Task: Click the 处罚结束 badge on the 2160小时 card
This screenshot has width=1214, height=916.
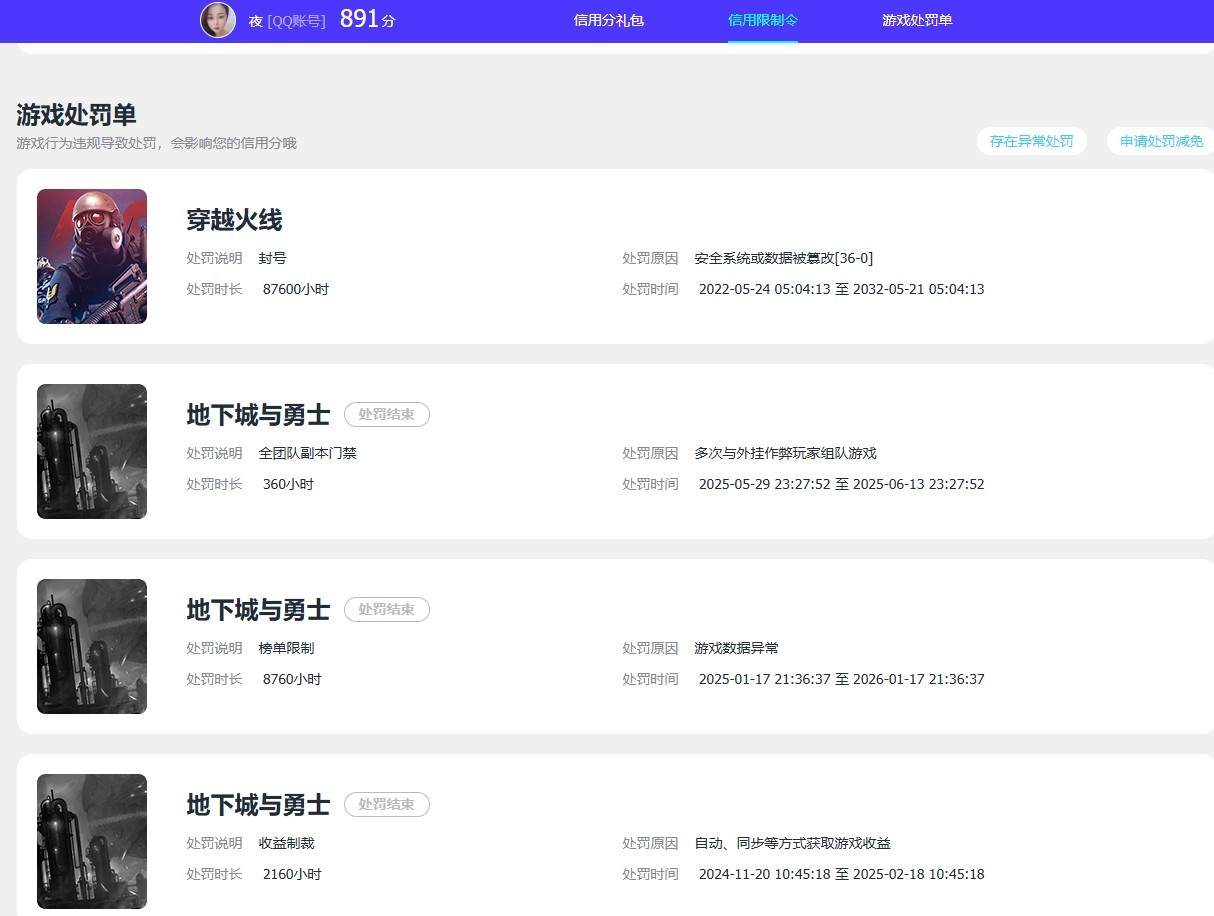Action: 387,805
